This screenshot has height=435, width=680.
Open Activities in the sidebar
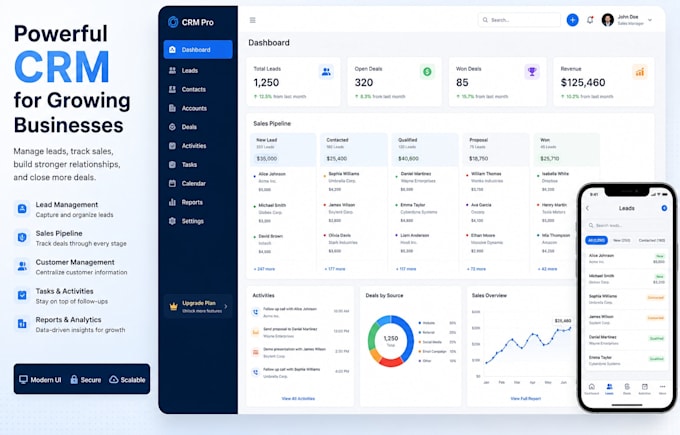coord(198,146)
